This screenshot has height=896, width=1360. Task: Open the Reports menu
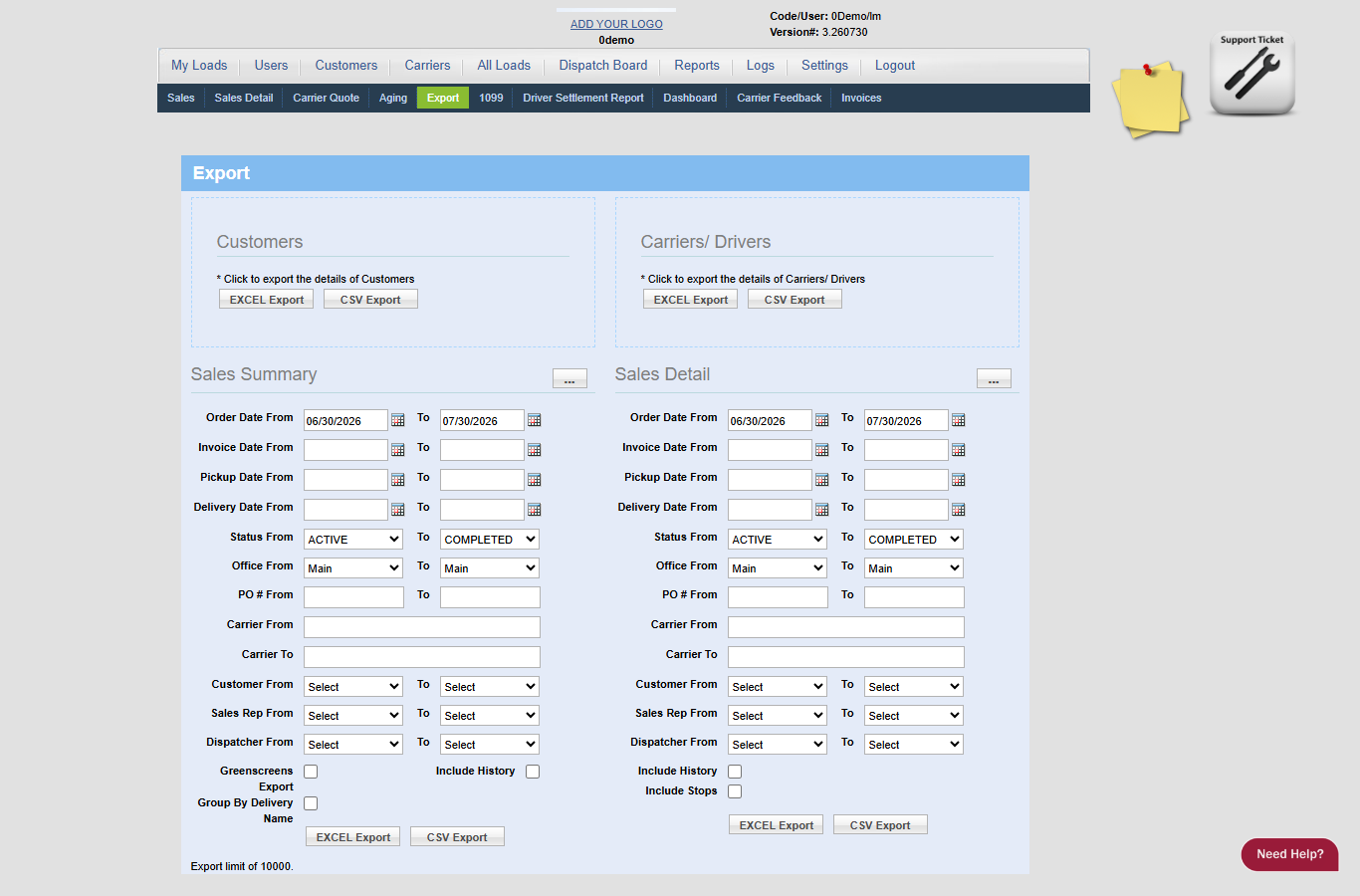(x=697, y=66)
